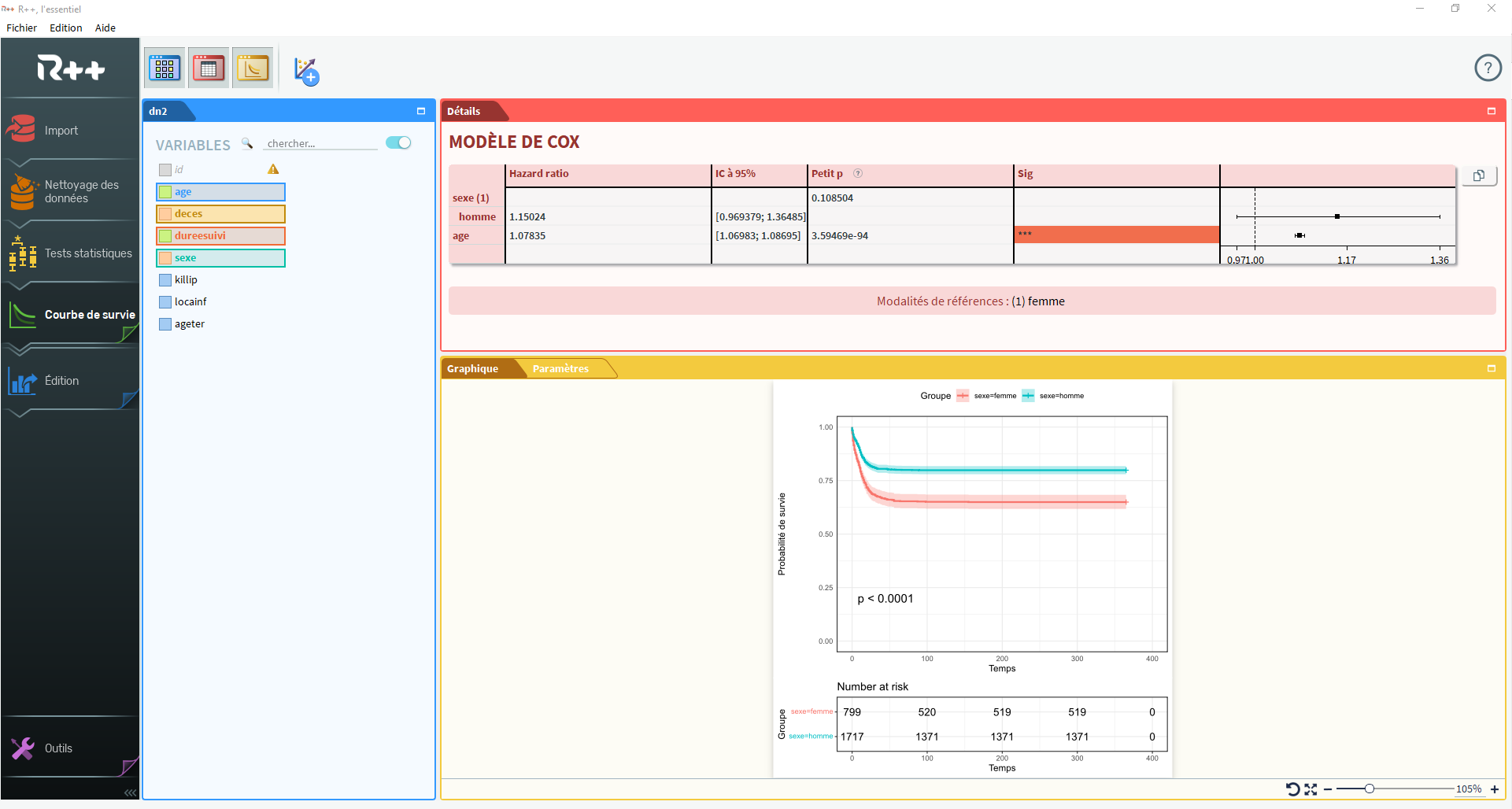1512x809 pixels.
Task: Select the dn2 dataset tab
Action: click(159, 111)
